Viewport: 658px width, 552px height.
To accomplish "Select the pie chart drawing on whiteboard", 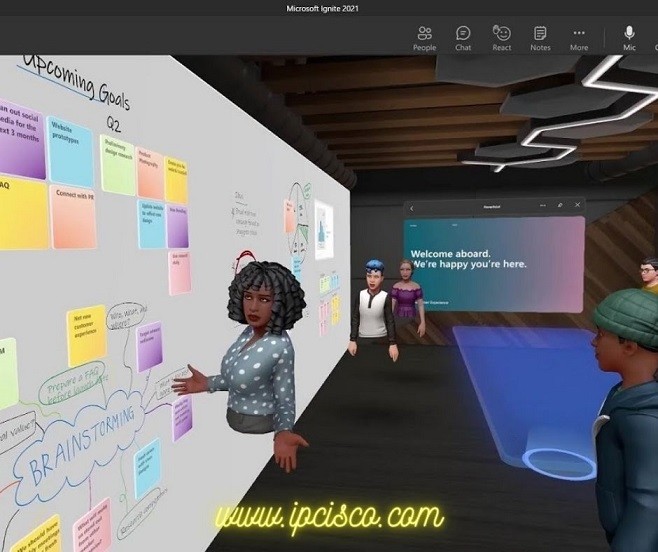I will click(x=299, y=220).
